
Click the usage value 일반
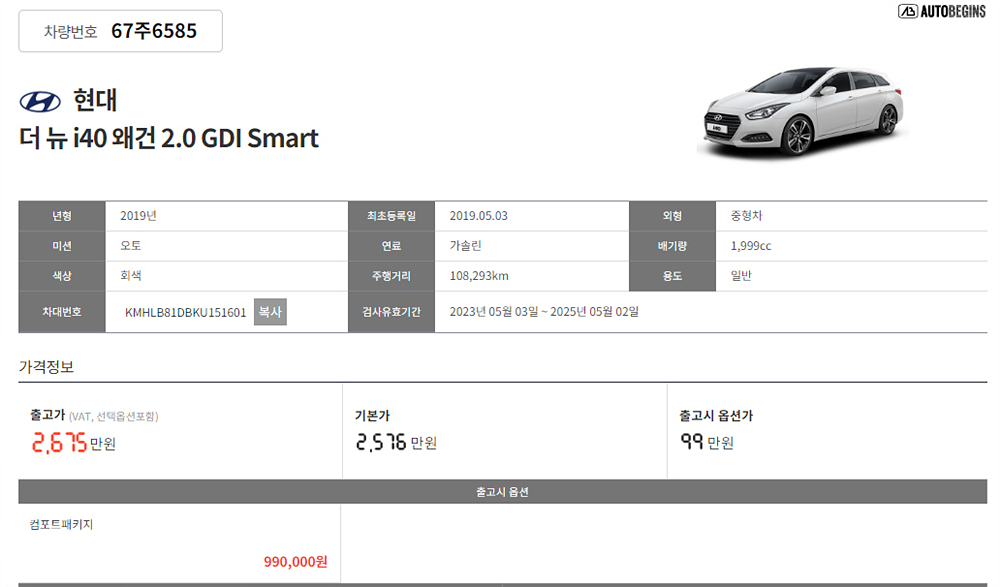click(741, 276)
